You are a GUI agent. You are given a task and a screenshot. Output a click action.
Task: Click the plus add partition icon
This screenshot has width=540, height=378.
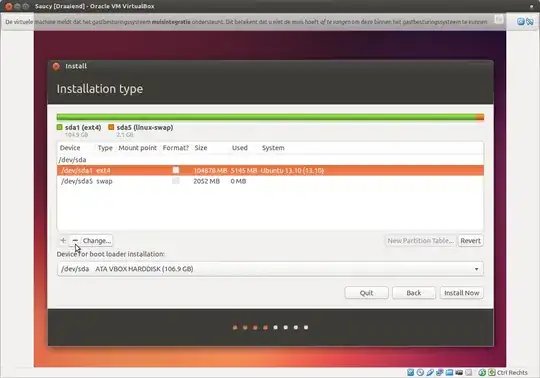pyautogui.click(x=63, y=241)
